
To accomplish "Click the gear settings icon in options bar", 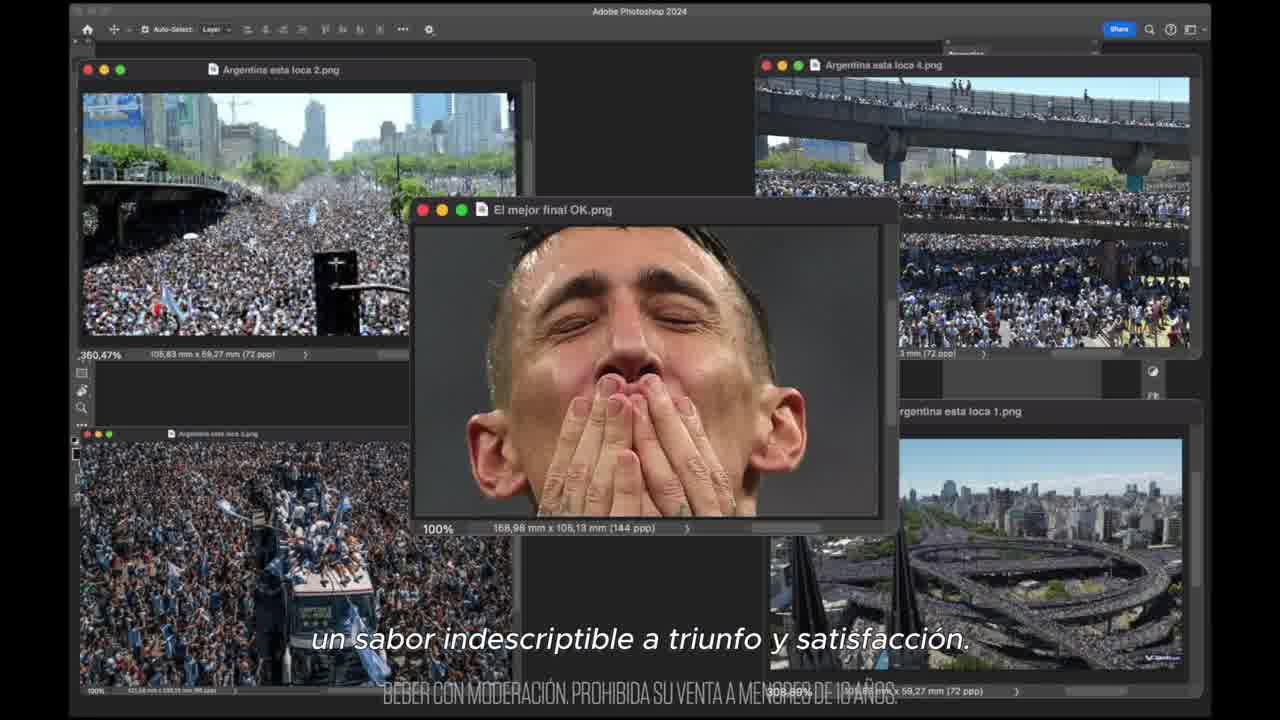I will coord(429,30).
